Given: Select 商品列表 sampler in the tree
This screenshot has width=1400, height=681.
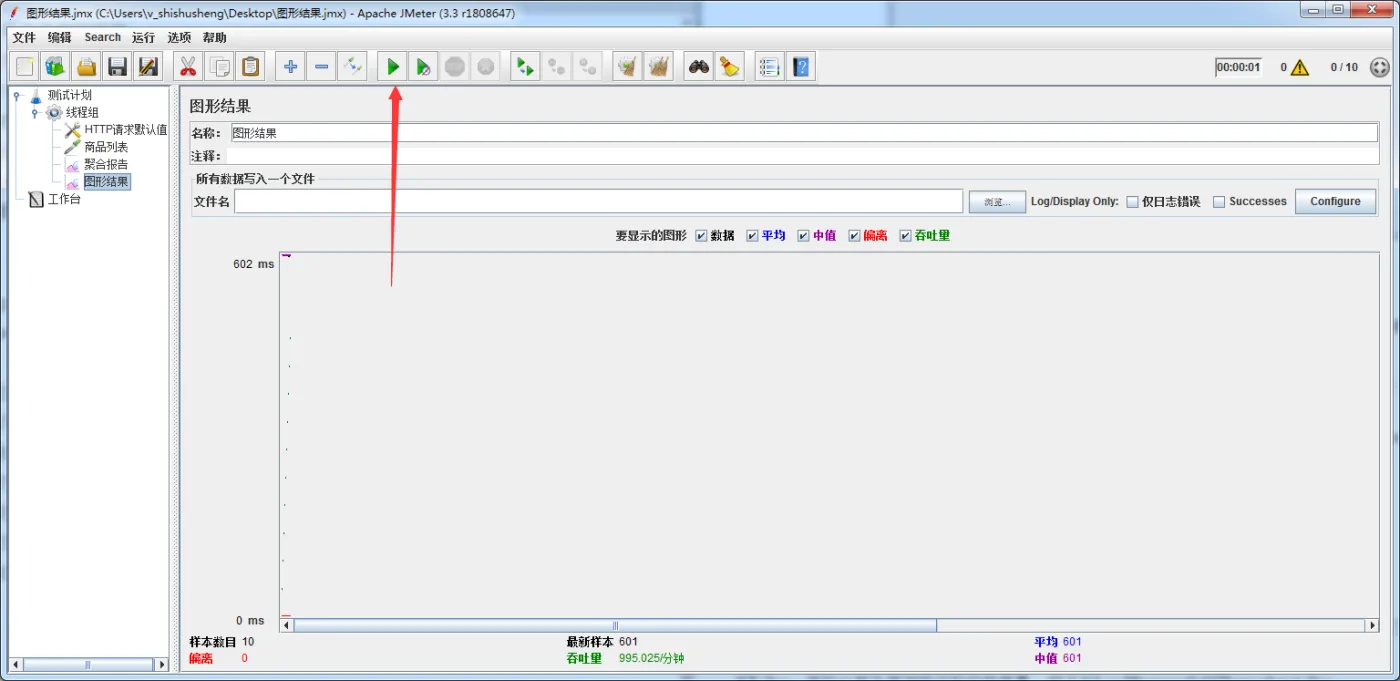Looking at the screenshot, I should pos(106,147).
